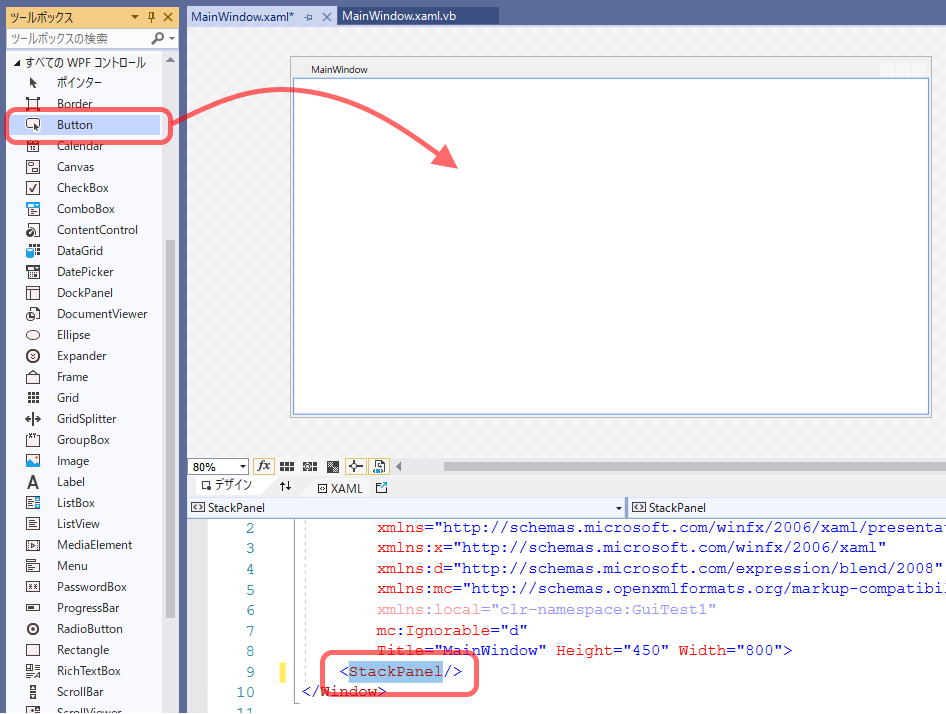
Task: Open left StackPanel element dropdown
Action: [x=618, y=508]
